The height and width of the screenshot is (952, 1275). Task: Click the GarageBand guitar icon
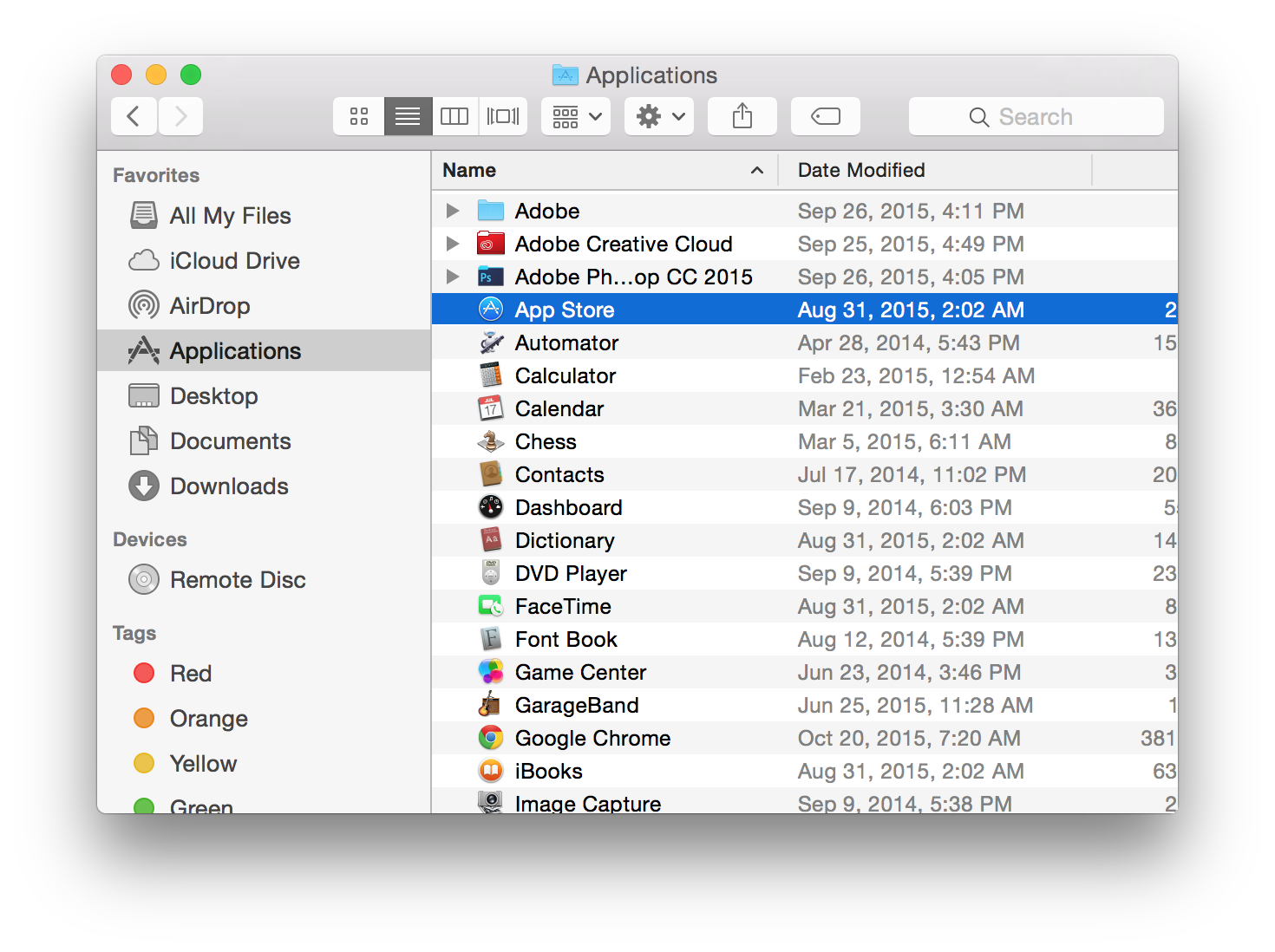(x=491, y=705)
